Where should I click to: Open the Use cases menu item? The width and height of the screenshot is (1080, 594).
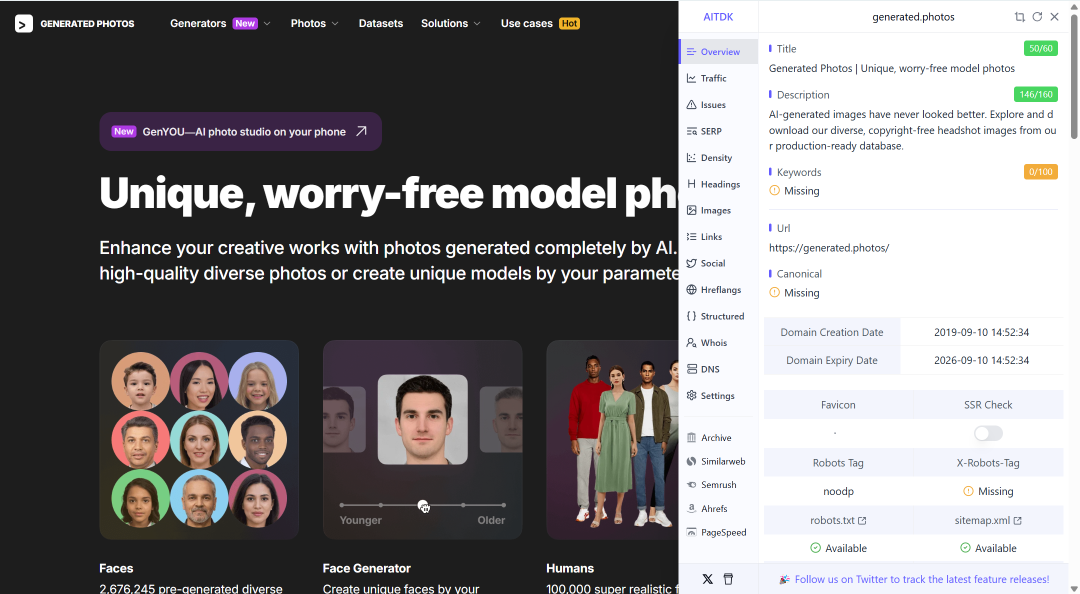point(540,23)
